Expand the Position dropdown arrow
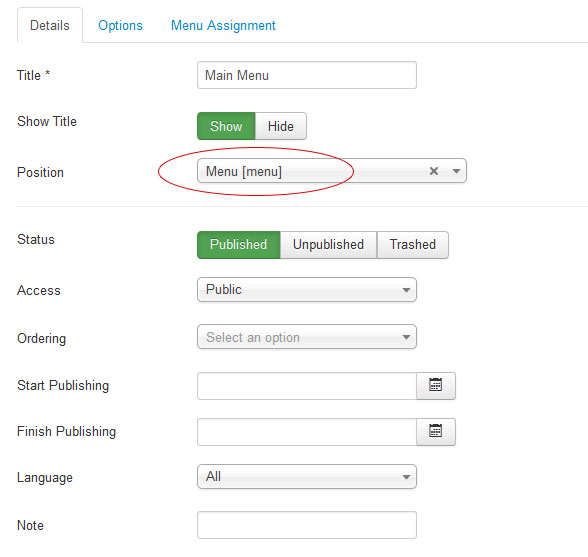Image resolution: width=588 pixels, height=557 pixels. 456,171
